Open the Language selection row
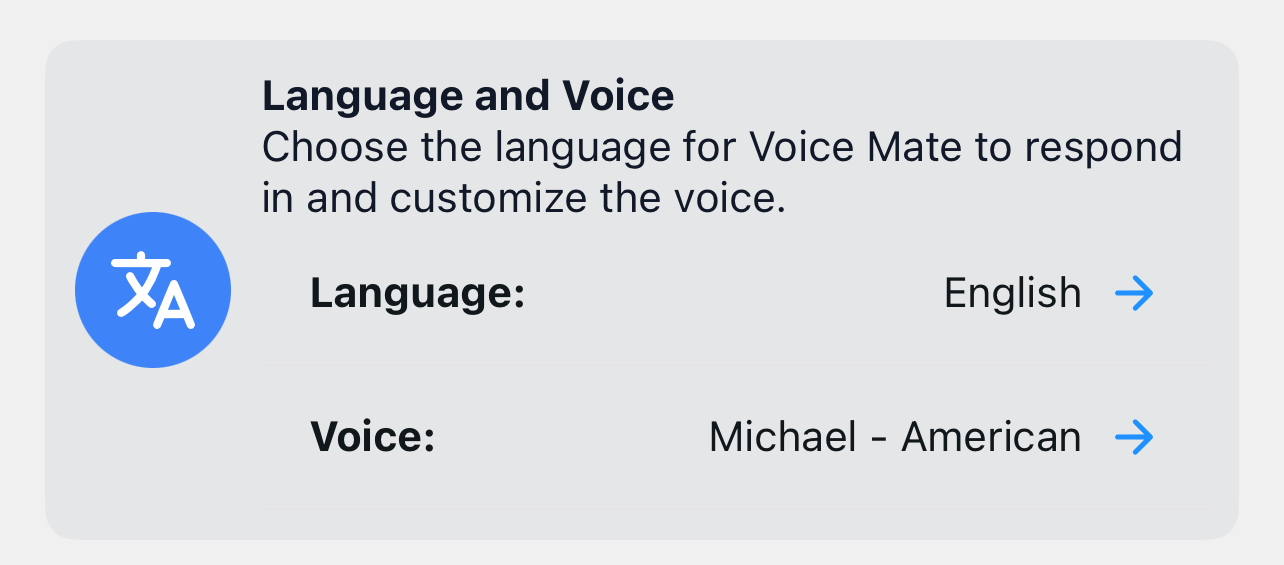The width and height of the screenshot is (1284, 565). 730,294
